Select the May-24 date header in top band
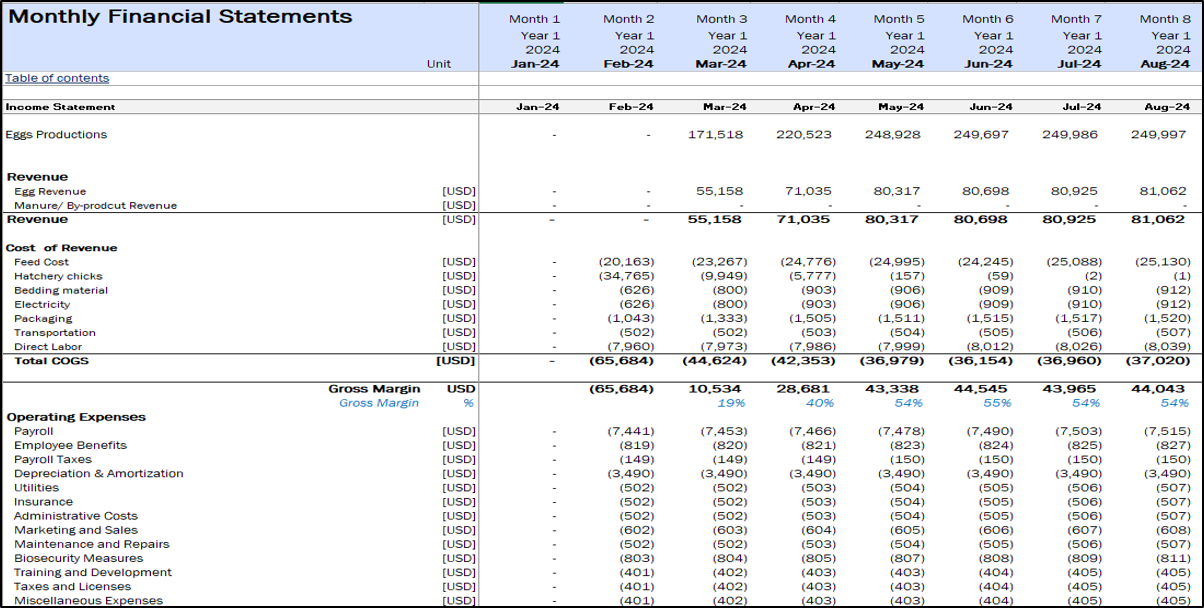 click(x=898, y=64)
